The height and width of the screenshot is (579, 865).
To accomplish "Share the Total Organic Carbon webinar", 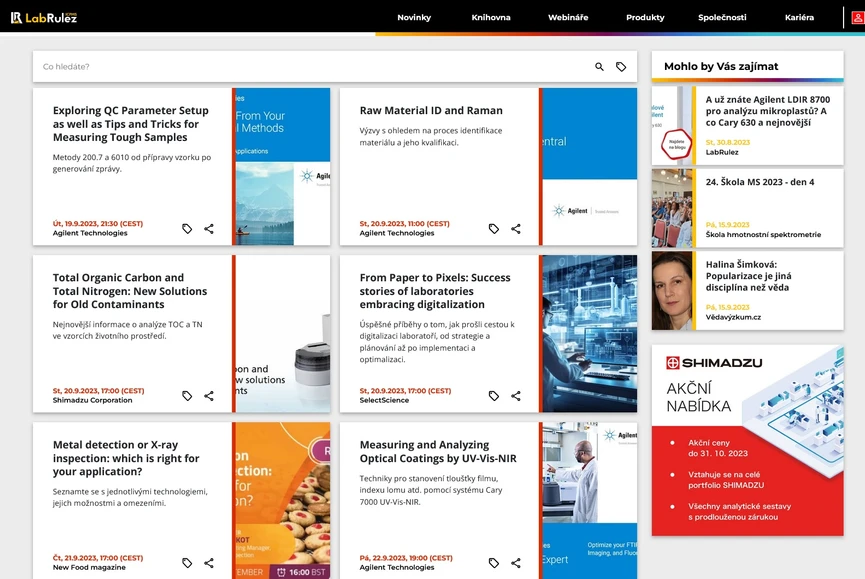I will click(209, 395).
